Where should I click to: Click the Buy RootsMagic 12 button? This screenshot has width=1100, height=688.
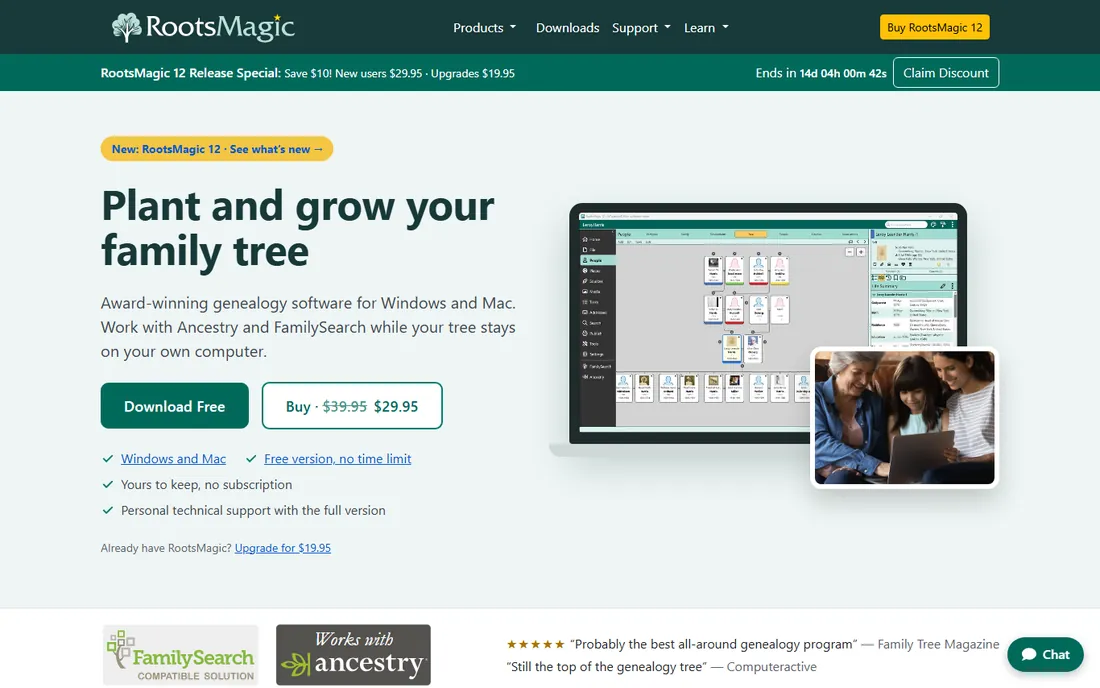(934, 27)
